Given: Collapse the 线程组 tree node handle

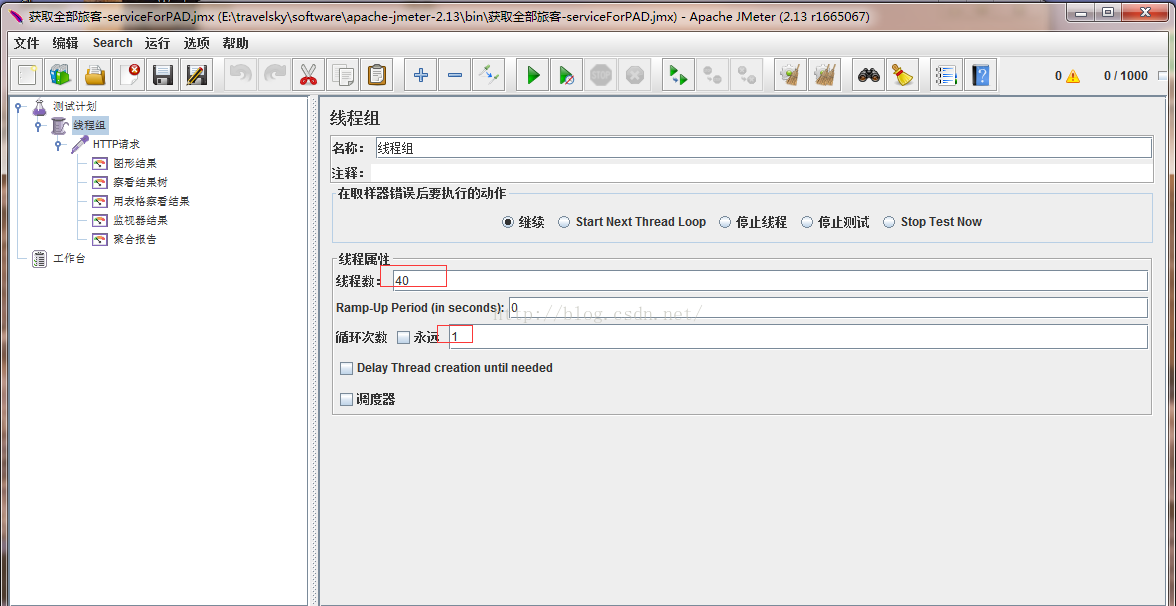Looking at the screenshot, I should [x=38, y=126].
